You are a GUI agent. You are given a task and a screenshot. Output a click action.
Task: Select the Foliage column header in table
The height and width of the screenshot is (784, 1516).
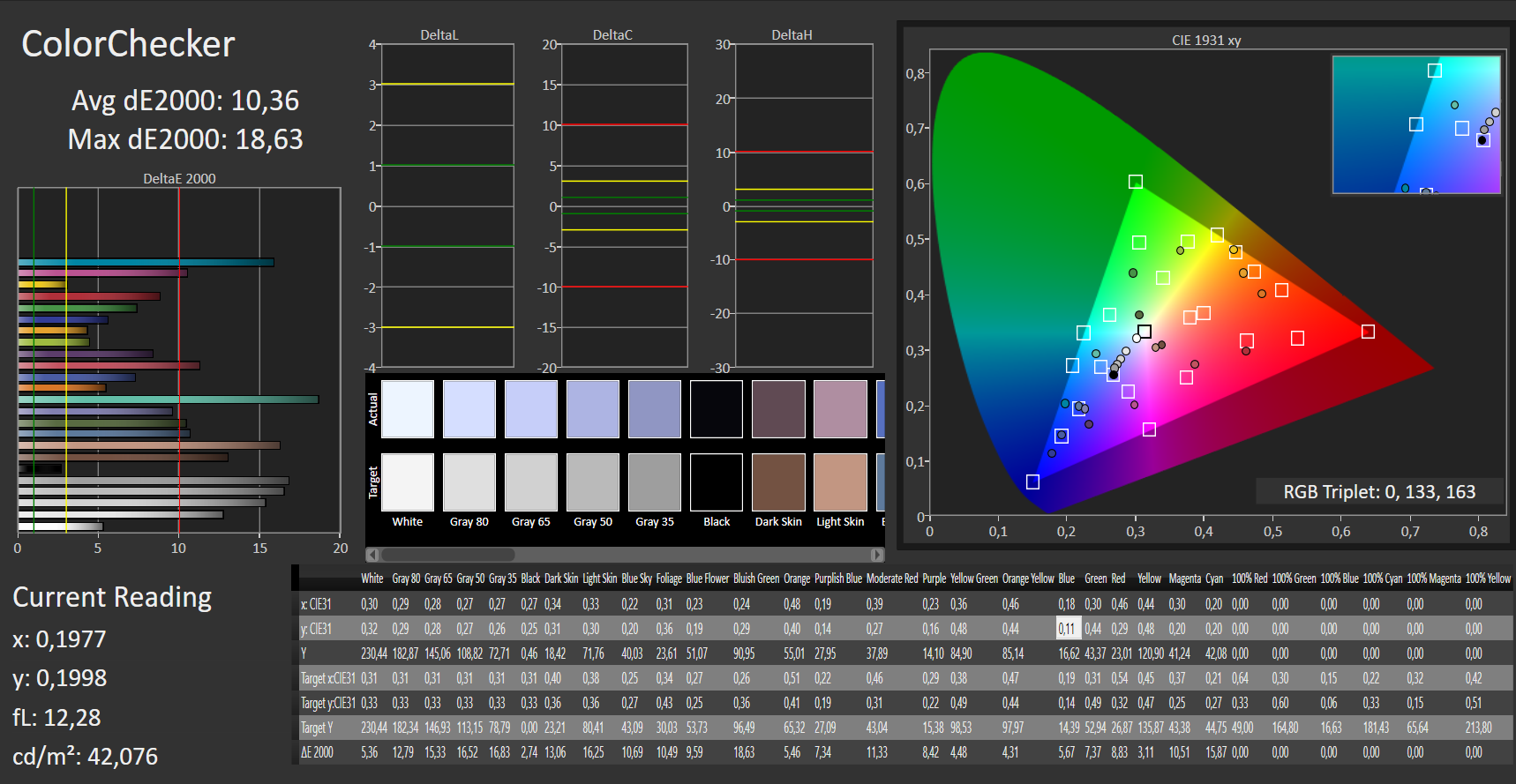pos(669,579)
